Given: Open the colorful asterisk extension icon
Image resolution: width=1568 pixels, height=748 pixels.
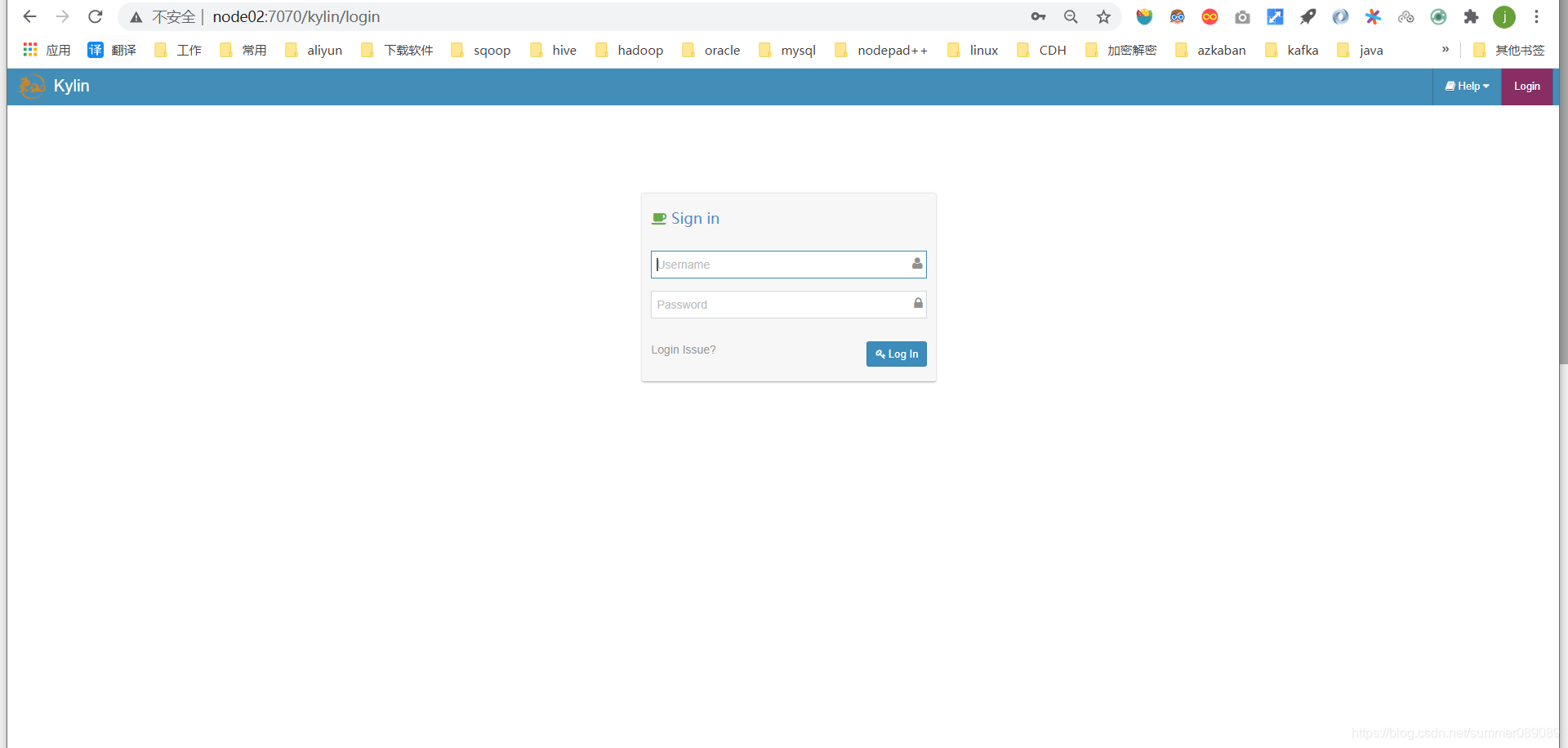Looking at the screenshot, I should pyautogui.click(x=1373, y=16).
